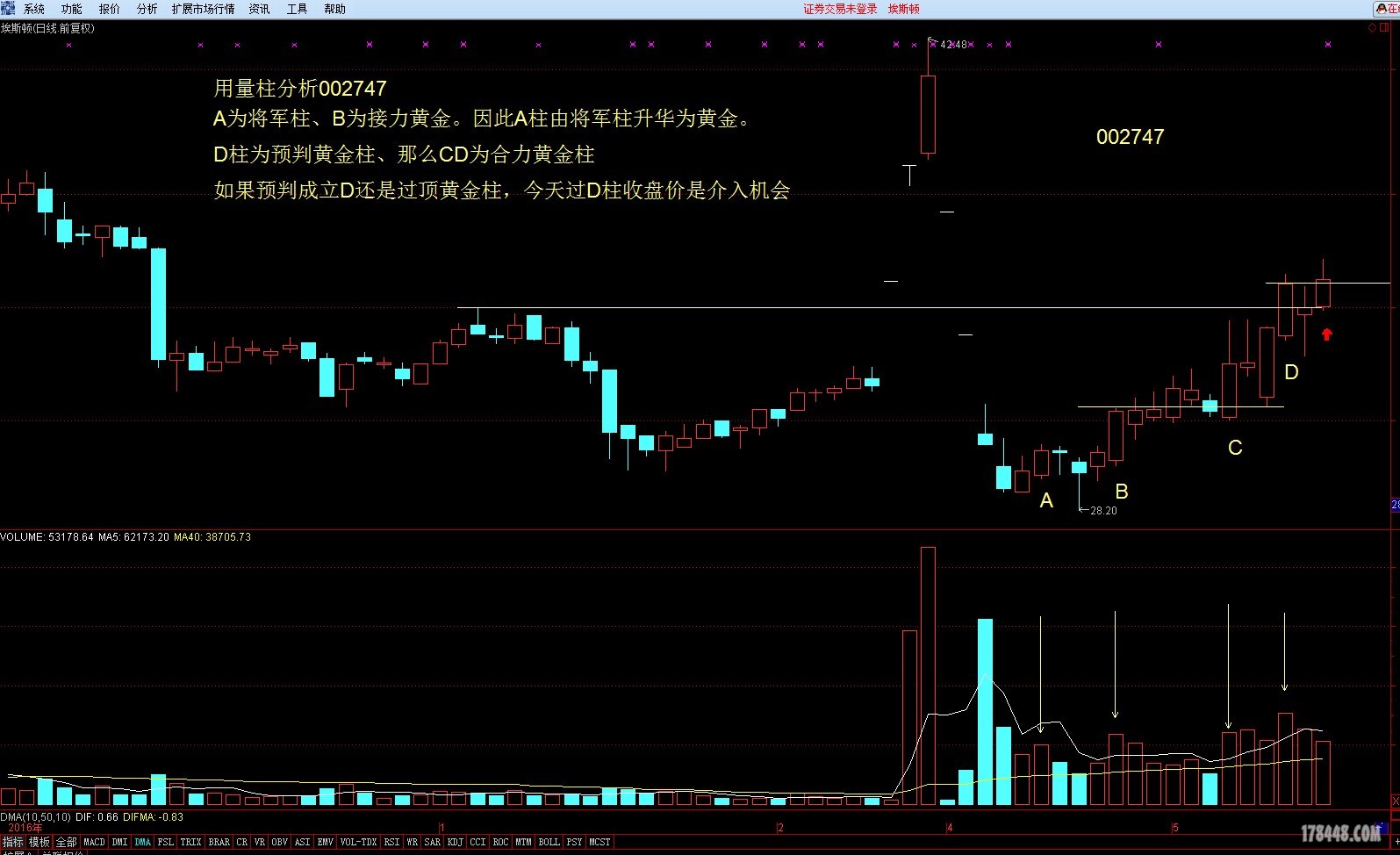Switch to the EMV indicator tab
1400x855 pixels.
pos(326,842)
